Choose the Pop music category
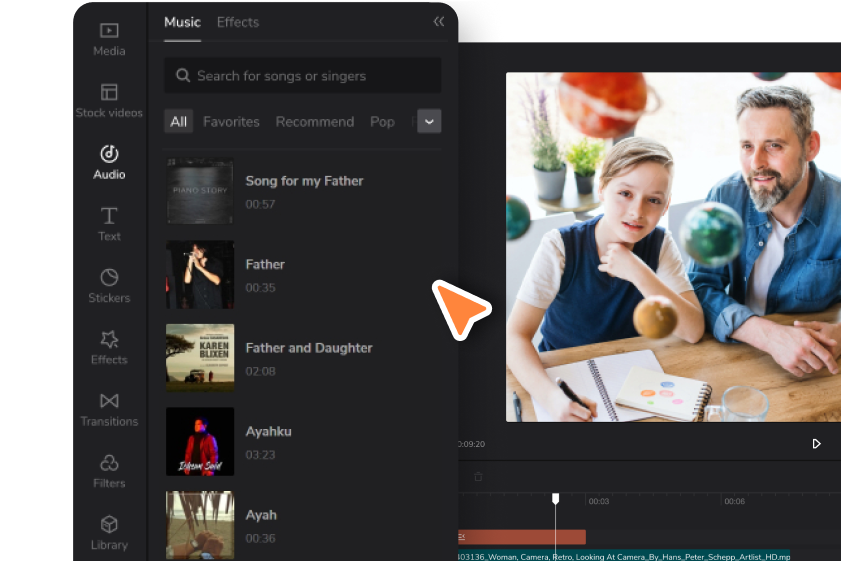 tap(382, 122)
